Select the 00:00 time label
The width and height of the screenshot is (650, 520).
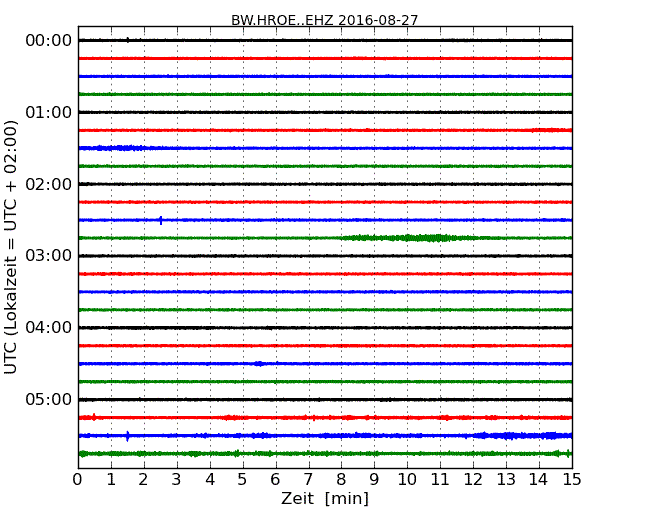[x=49, y=41]
